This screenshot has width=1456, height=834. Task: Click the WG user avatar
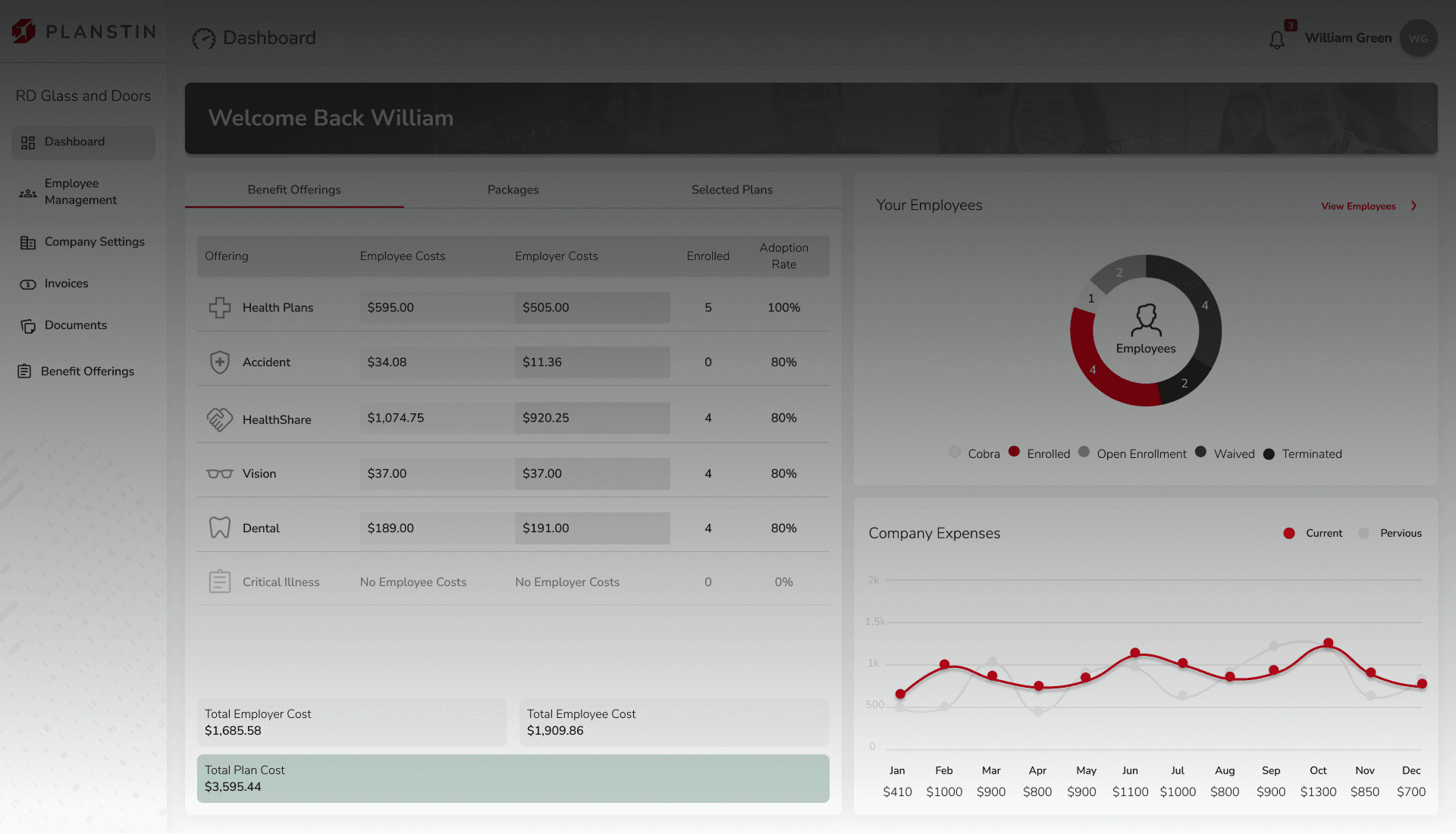1418,38
